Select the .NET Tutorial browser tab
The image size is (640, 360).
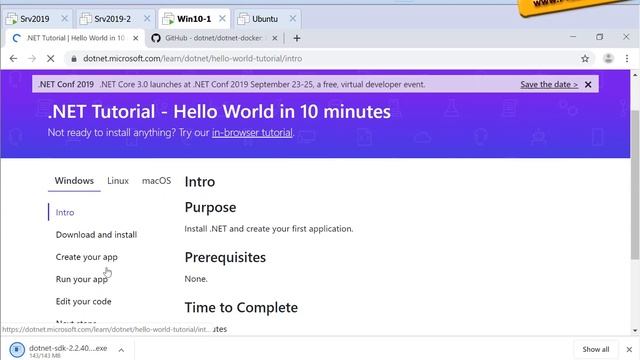[x=75, y=38]
